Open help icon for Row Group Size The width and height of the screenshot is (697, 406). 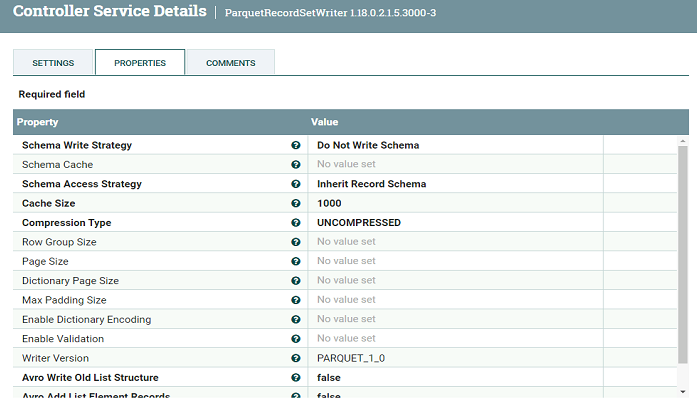[x=296, y=242]
